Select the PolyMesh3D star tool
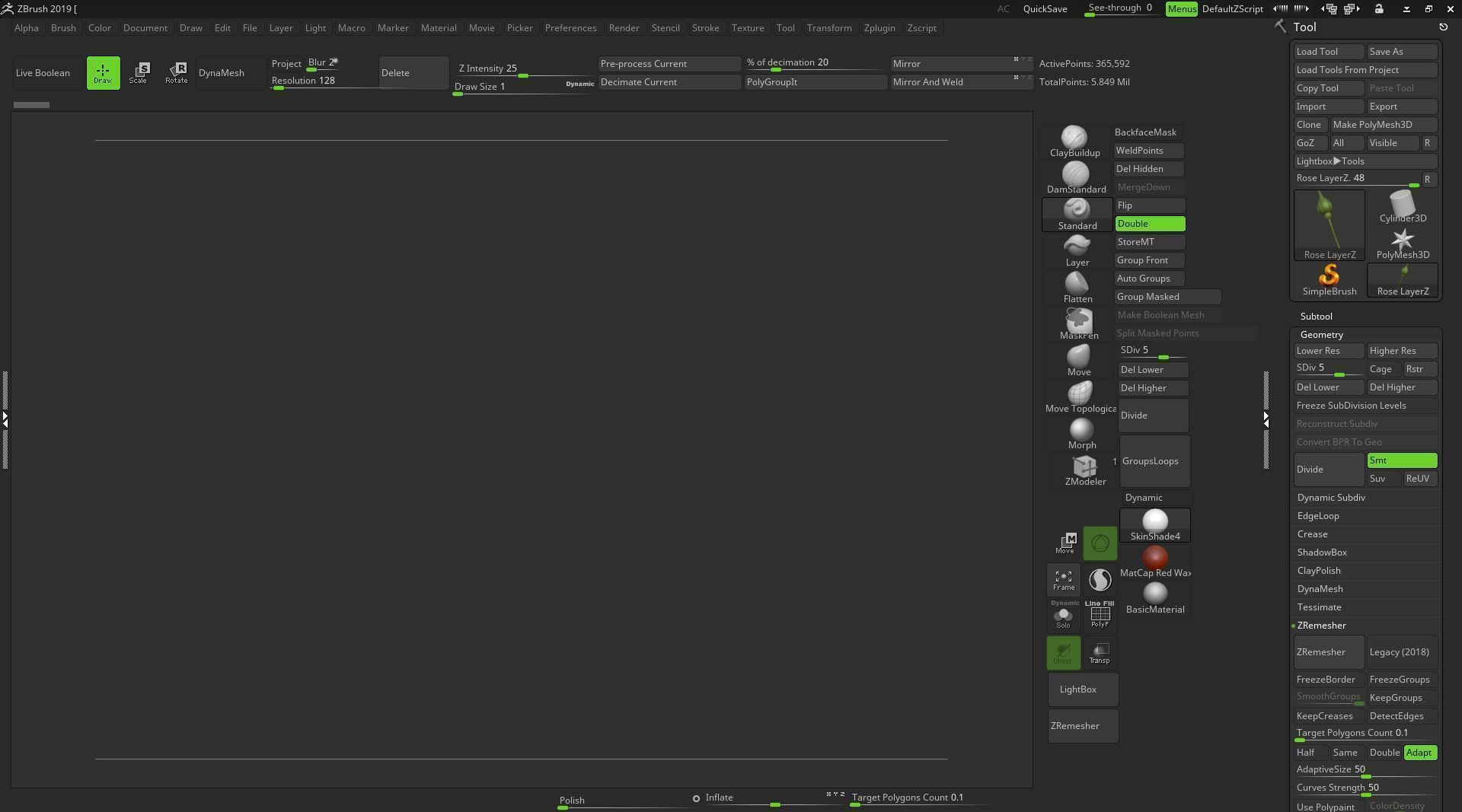Viewport: 1462px width, 812px height. 1403,244
